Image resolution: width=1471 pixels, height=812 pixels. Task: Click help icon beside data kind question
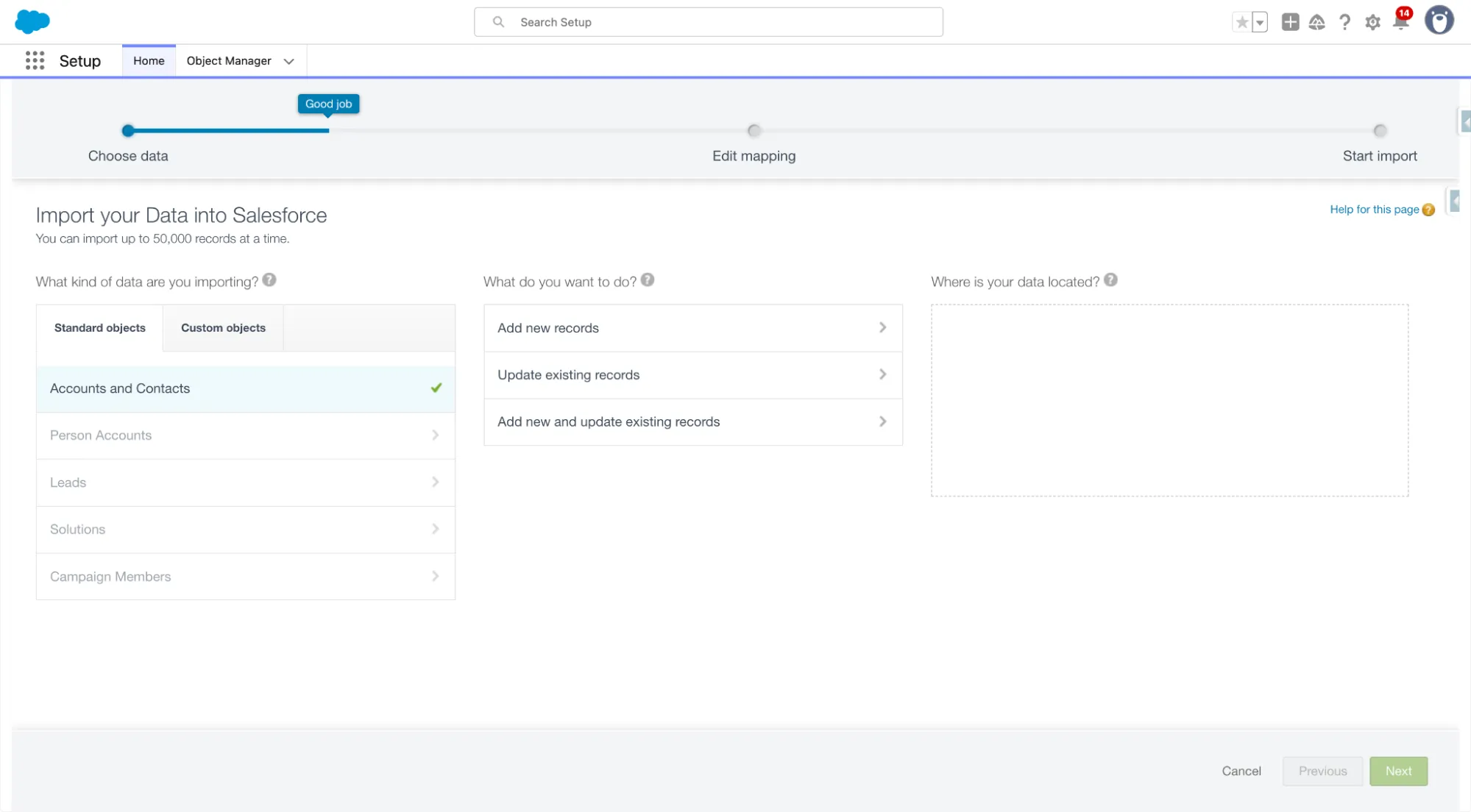(269, 280)
